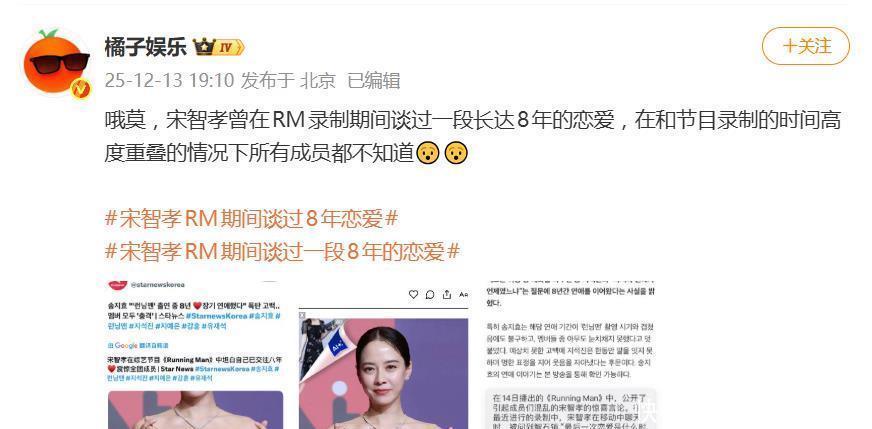Image resolution: width=872 pixels, height=429 pixels.
Task: Click the 25-12-13 19:10 timestamp
Action: coord(169,81)
